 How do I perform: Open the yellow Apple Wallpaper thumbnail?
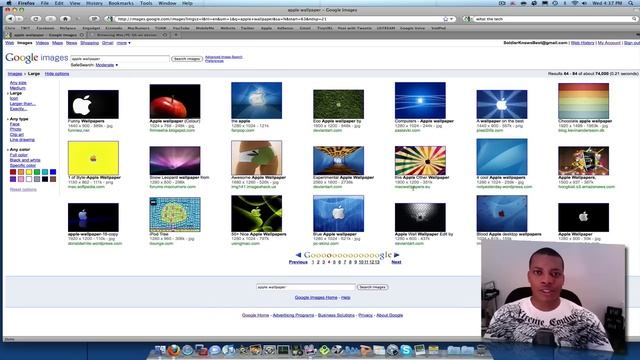(93, 158)
